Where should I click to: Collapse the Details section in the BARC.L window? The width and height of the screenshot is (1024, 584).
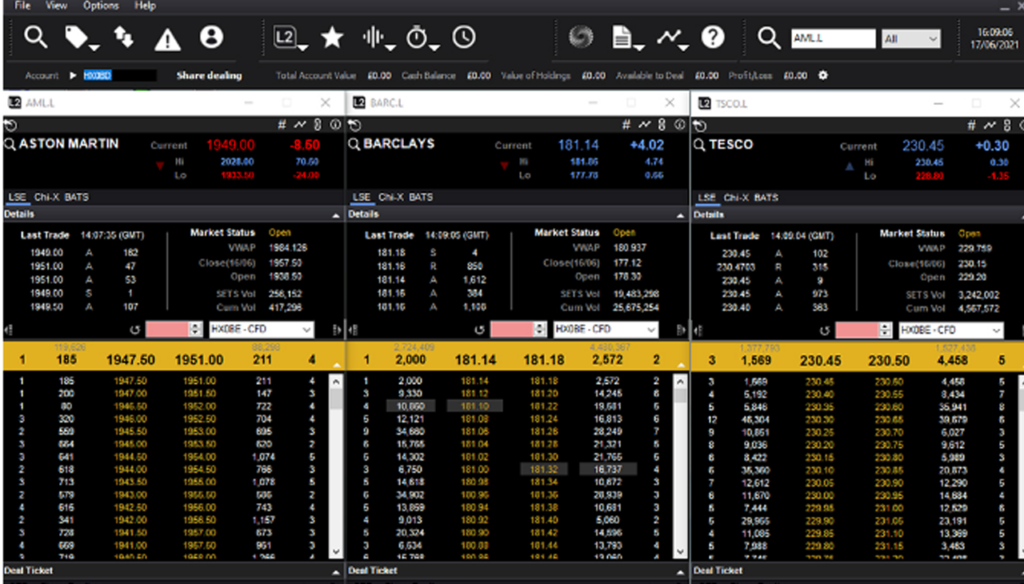[680, 215]
